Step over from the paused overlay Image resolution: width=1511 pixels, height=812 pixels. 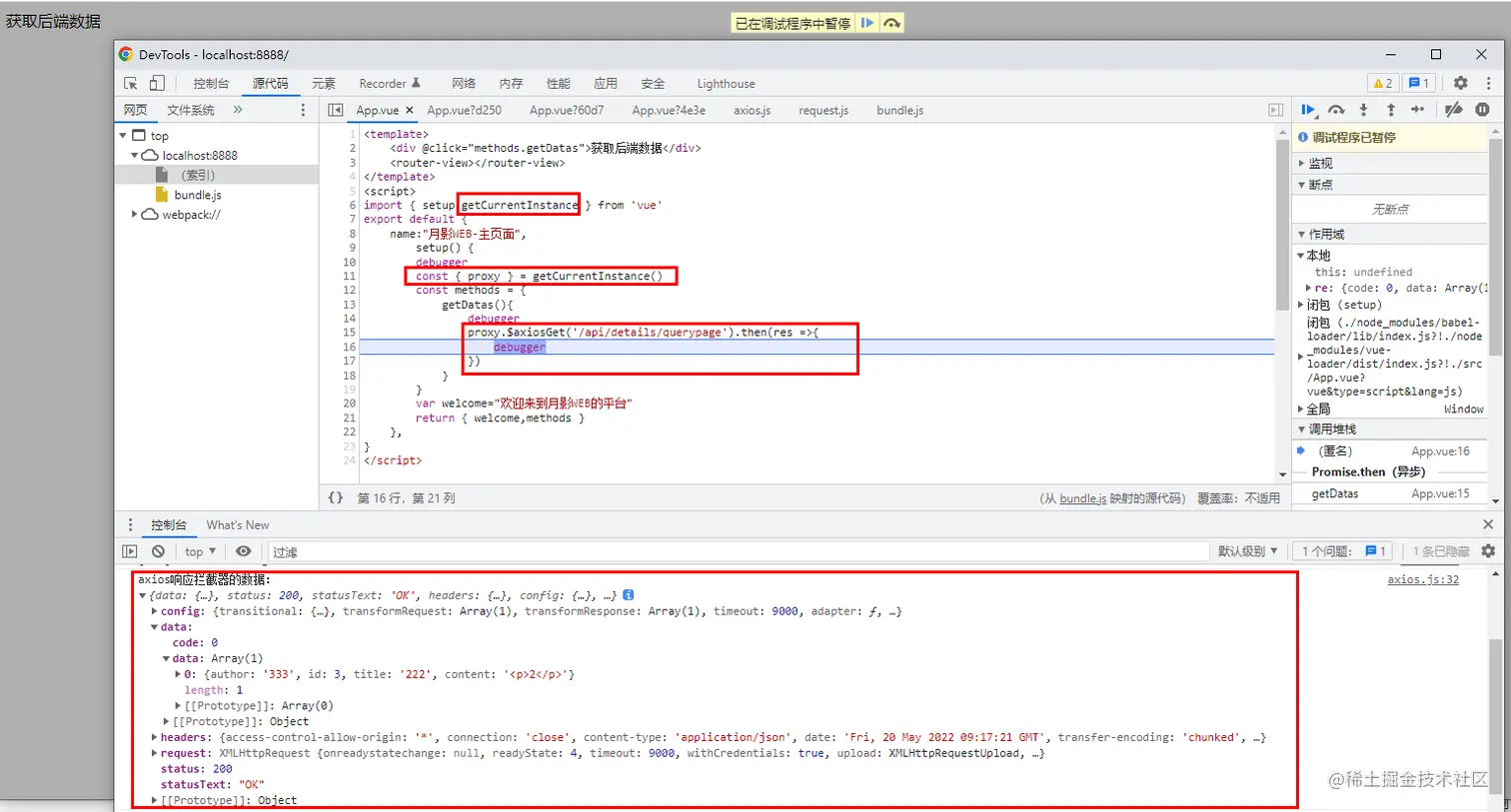coord(891,23)
